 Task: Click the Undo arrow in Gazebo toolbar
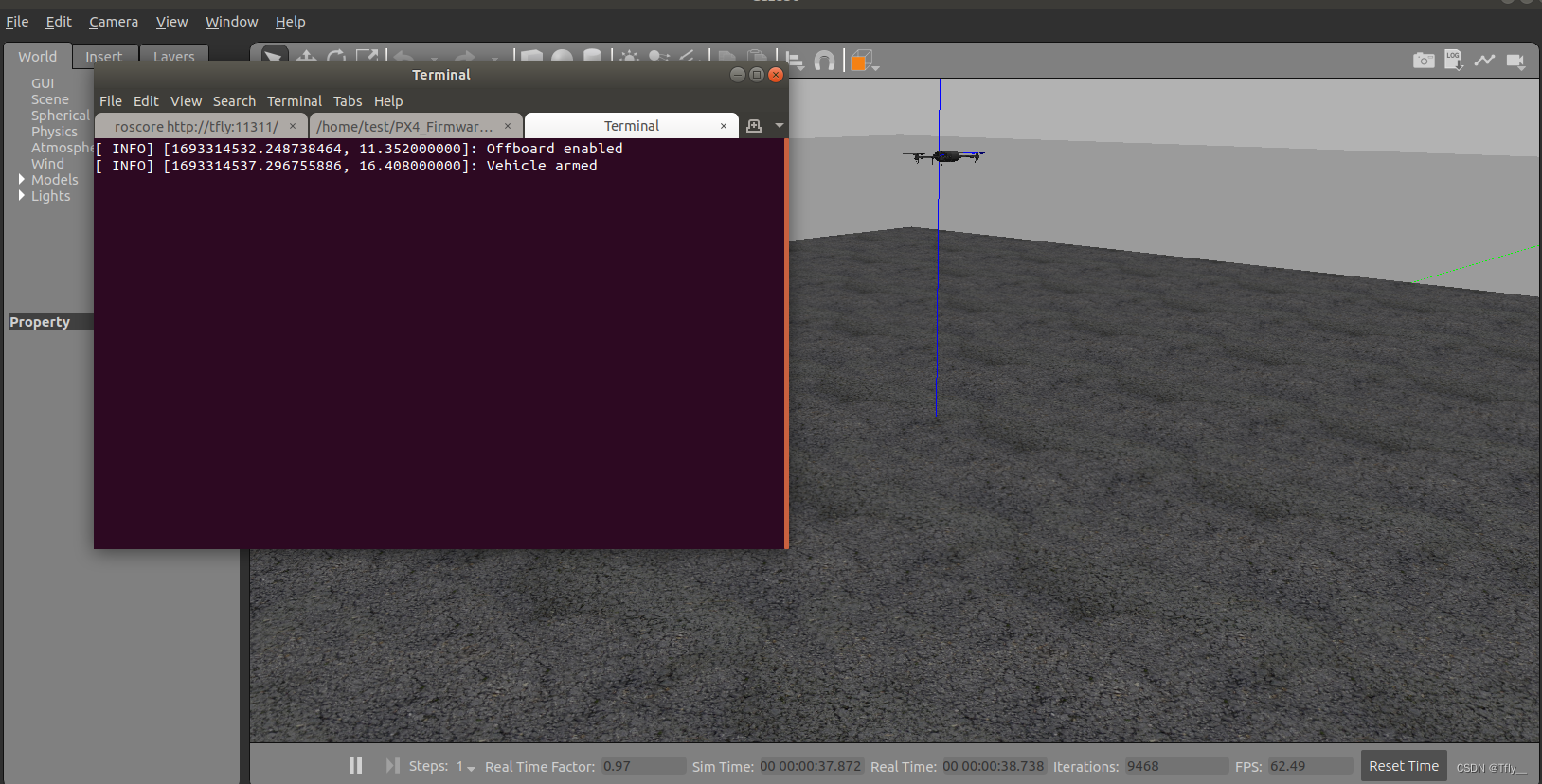404,57
